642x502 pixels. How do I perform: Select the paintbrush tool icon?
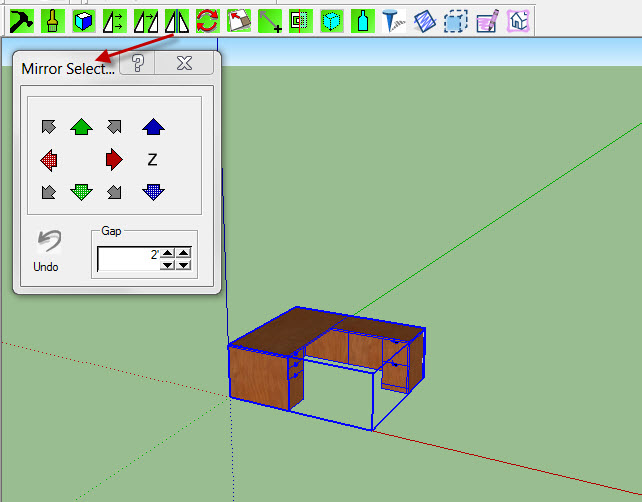pyautogui.click(x=52, y=21)
